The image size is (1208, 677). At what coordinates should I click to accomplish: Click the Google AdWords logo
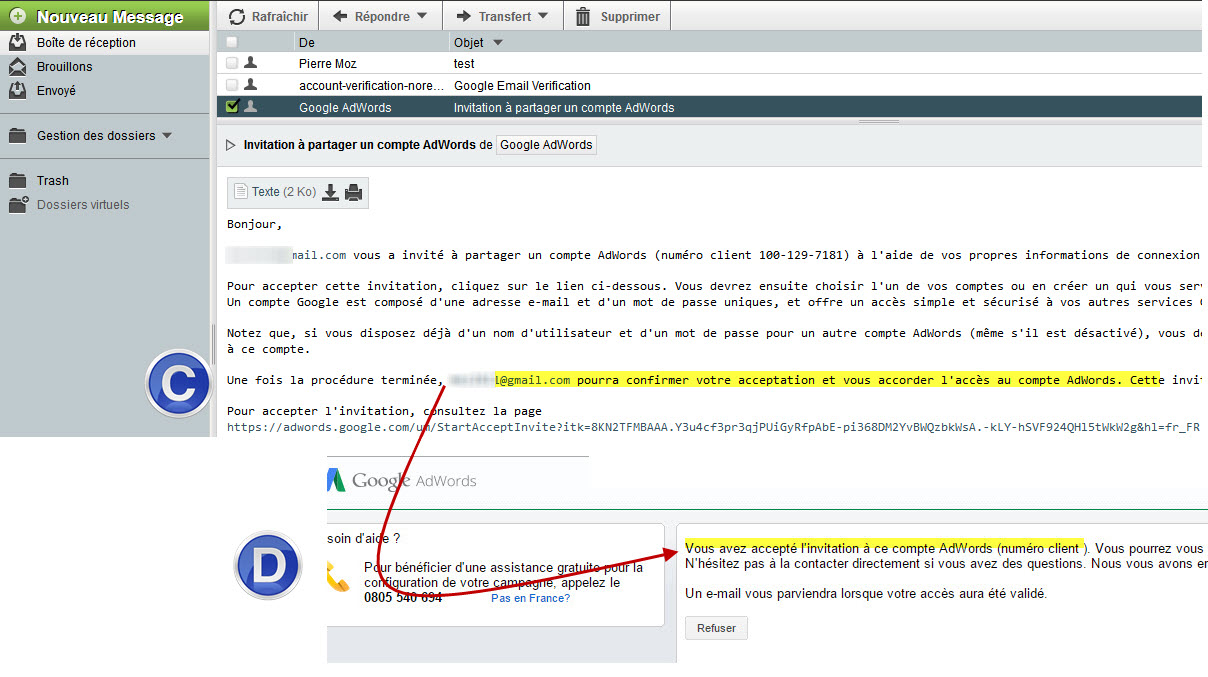pos(402,481)
